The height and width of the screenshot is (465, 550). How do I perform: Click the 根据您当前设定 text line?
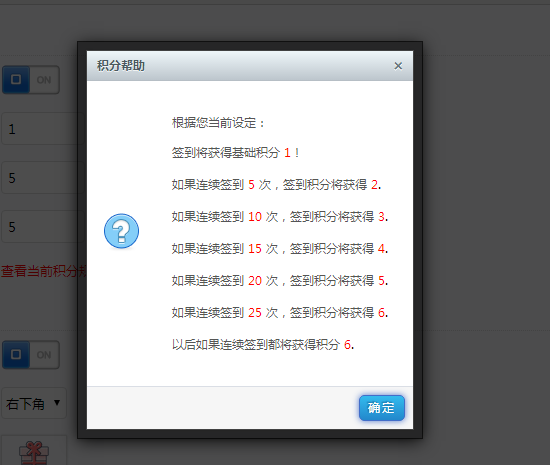click(218, 123)
